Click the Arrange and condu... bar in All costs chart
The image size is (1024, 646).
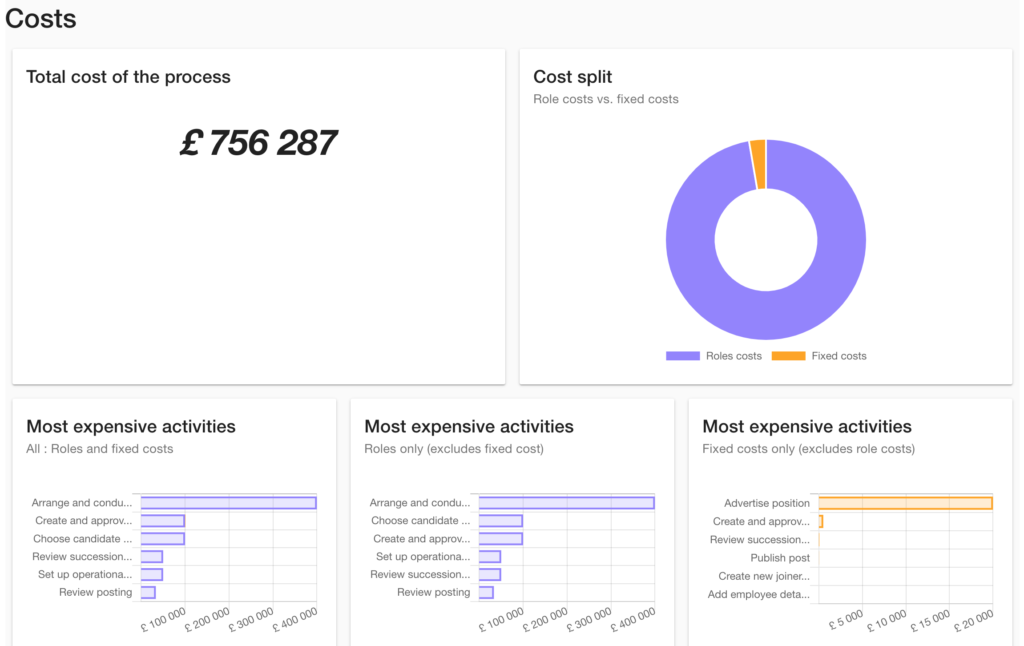[229, 503]
